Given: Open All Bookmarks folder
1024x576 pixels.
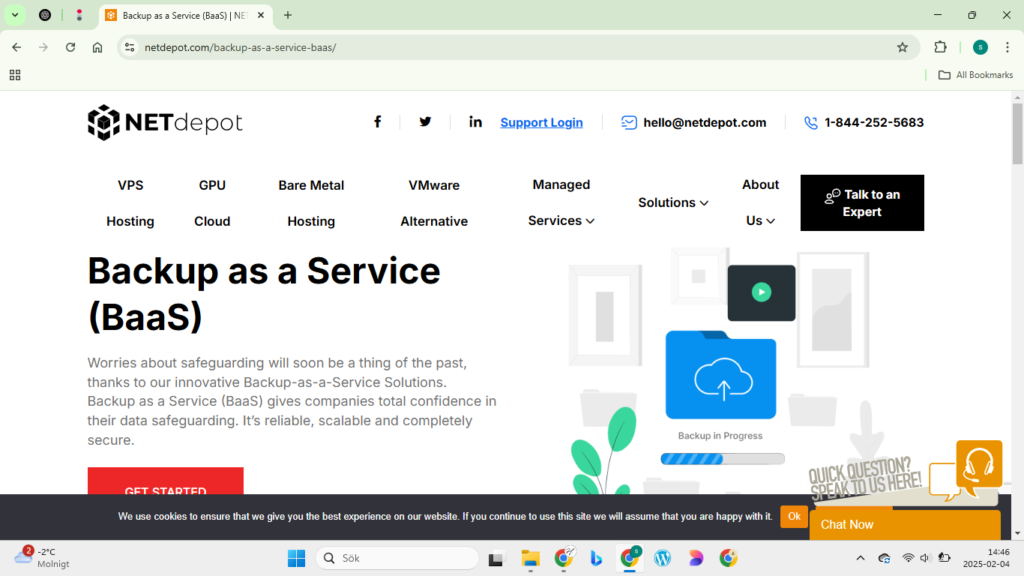Looking at the screenshot, I should point(976,75).
